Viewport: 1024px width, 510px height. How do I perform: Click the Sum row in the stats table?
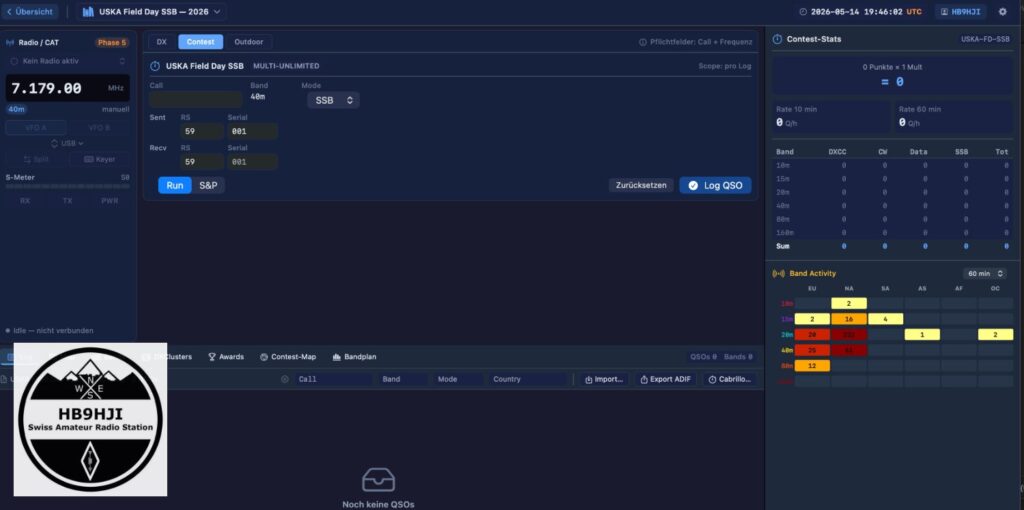point(892,246)
